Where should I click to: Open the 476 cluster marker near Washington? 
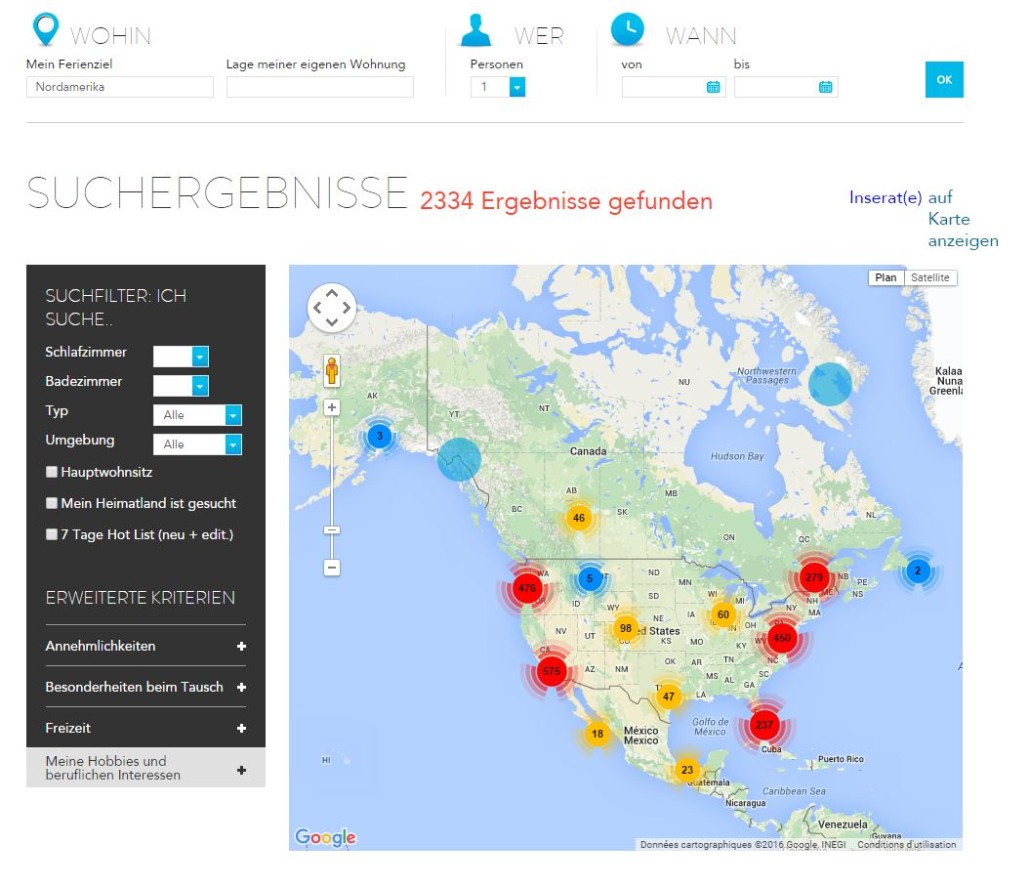[x=527, y=588]
